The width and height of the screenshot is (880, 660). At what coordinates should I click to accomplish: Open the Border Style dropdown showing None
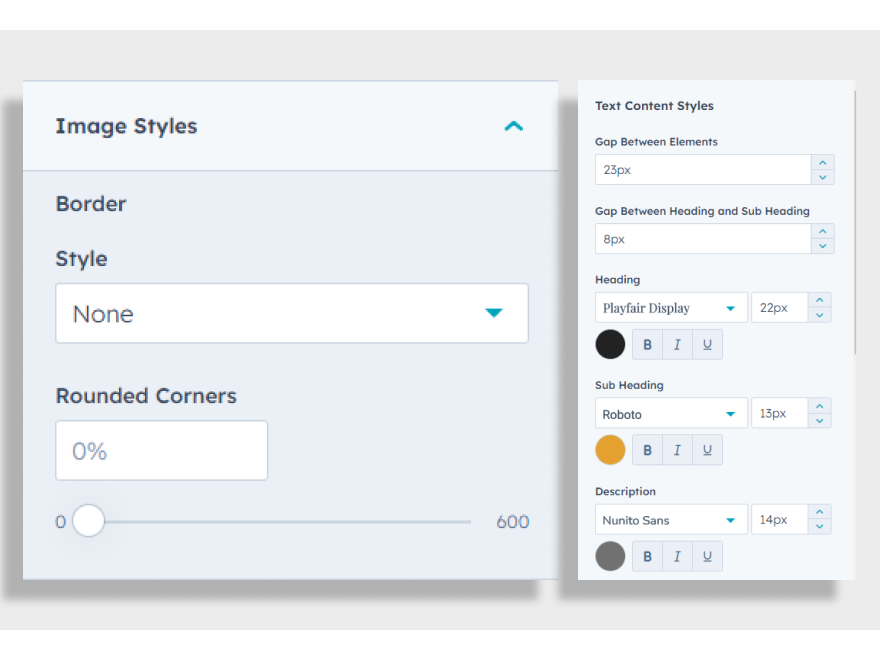(x=291, y=313)
